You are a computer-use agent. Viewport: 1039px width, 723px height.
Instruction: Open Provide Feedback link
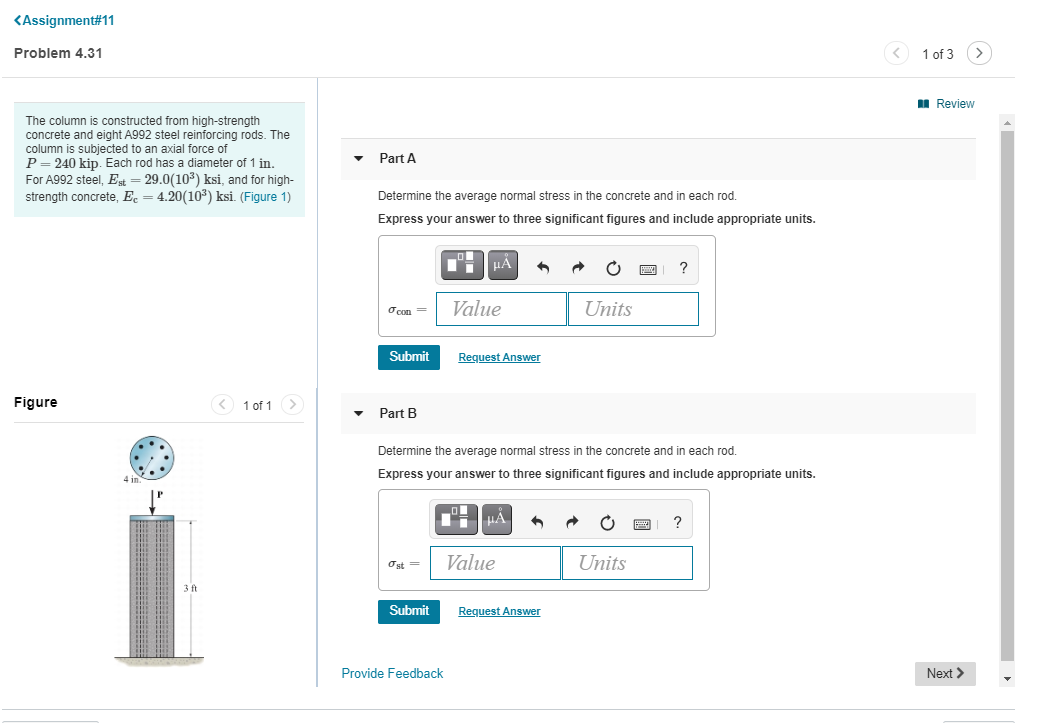point(392,673)
